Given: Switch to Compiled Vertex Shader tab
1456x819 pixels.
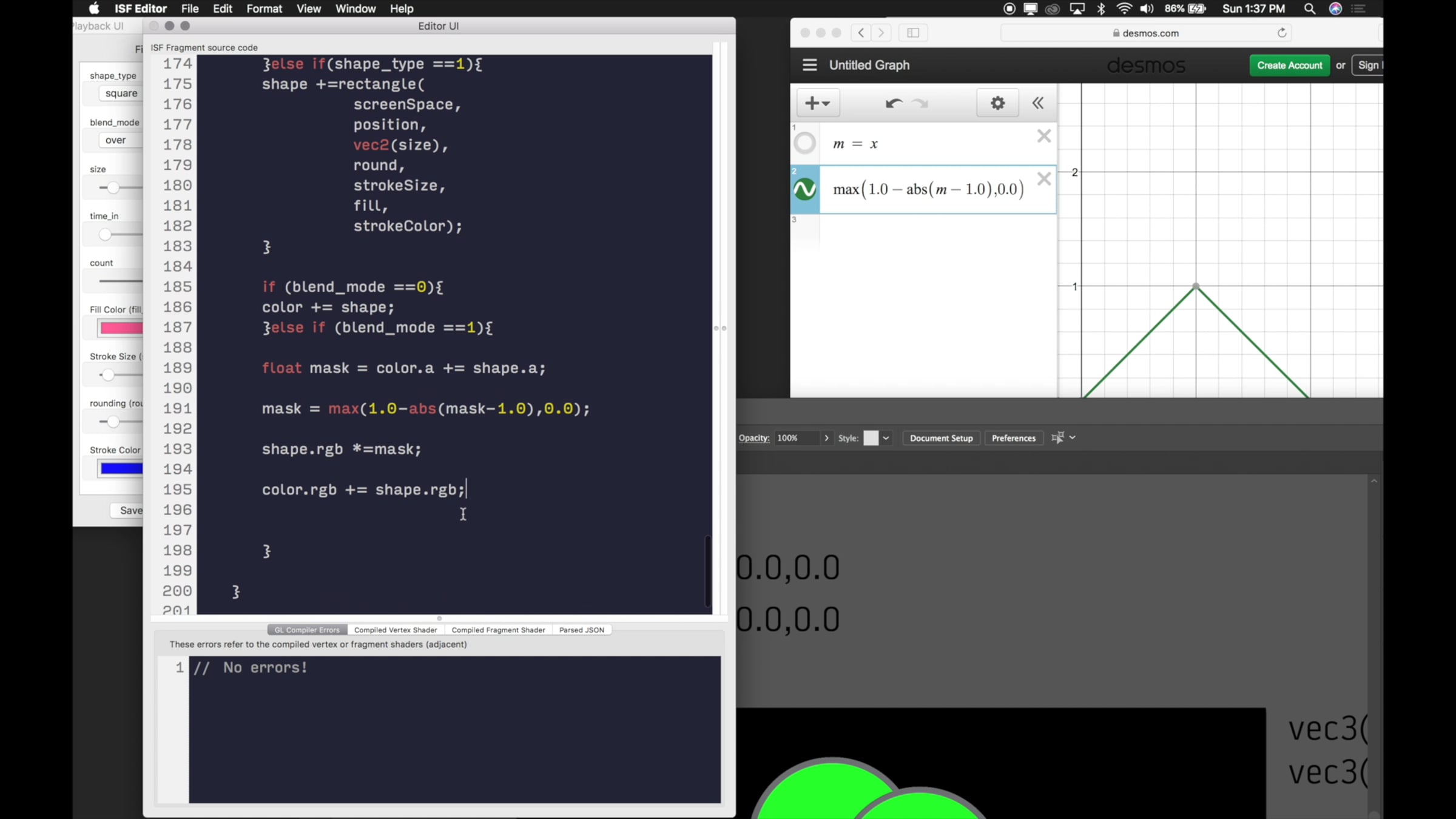Looking at the screenshot, I should [396, 630].
